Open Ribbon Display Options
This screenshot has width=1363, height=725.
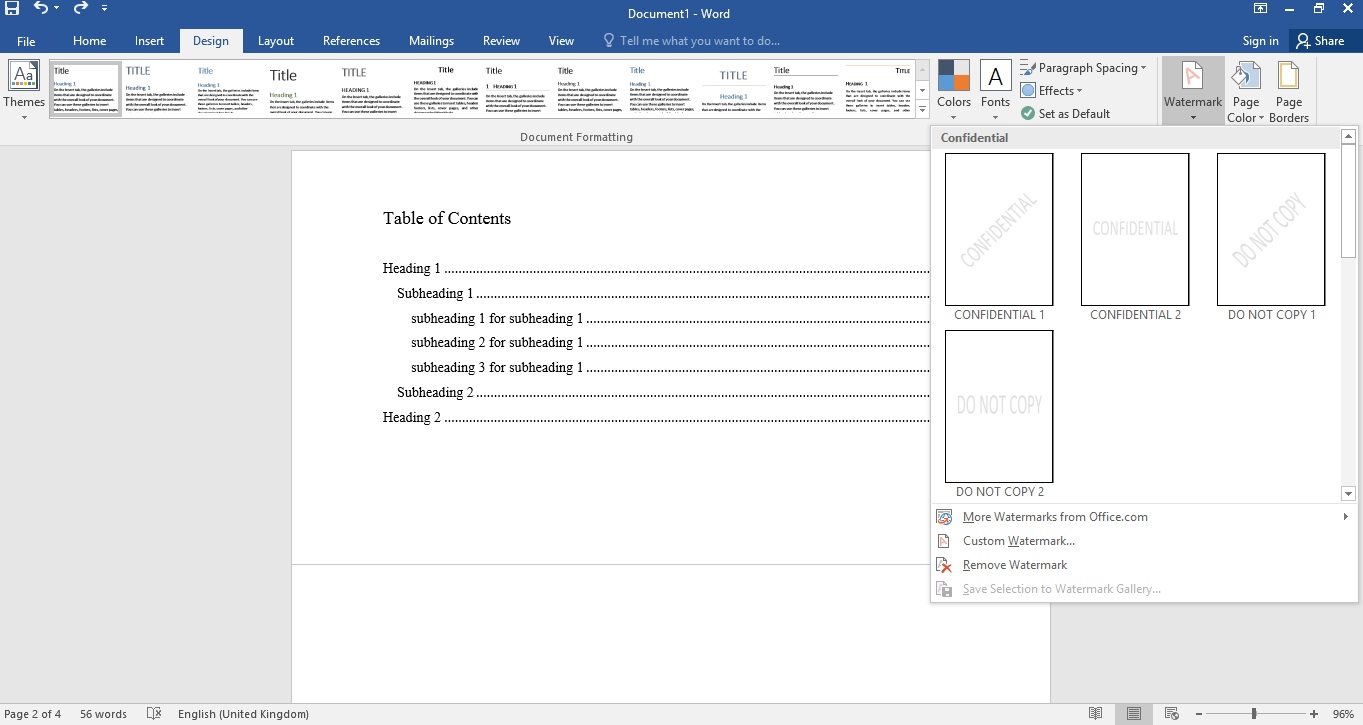pyautogui.click(x=1261, y=9)
